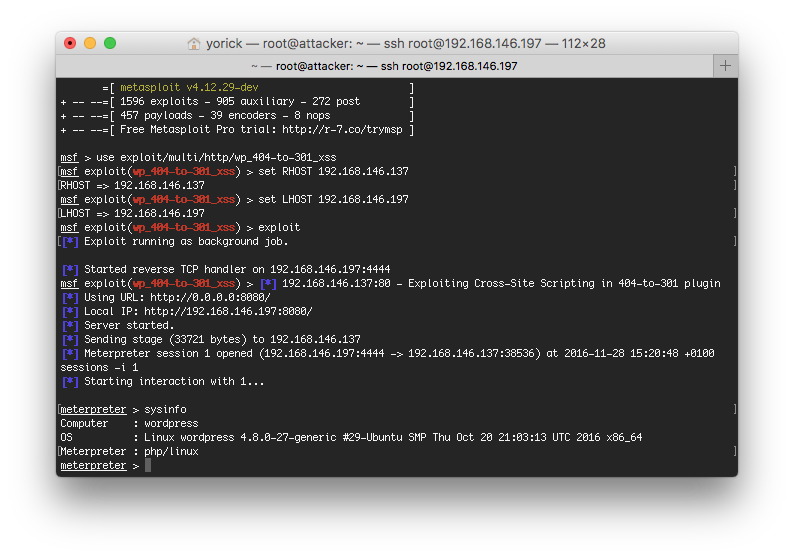Click the 'set RHOST 192.168.146.137' command
This screenshot has width=794, height=557.
(x=333, y=172)
